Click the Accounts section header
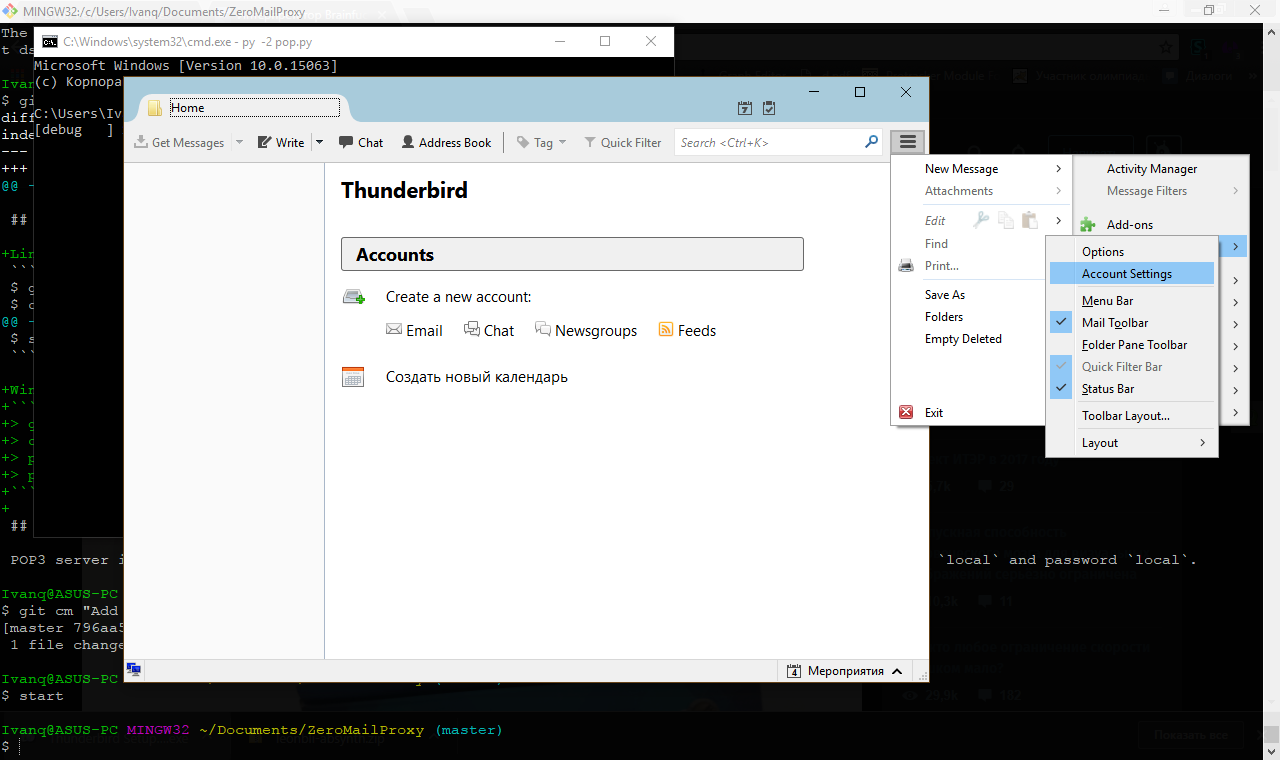 pyautogui.click(x=572, y=254)
